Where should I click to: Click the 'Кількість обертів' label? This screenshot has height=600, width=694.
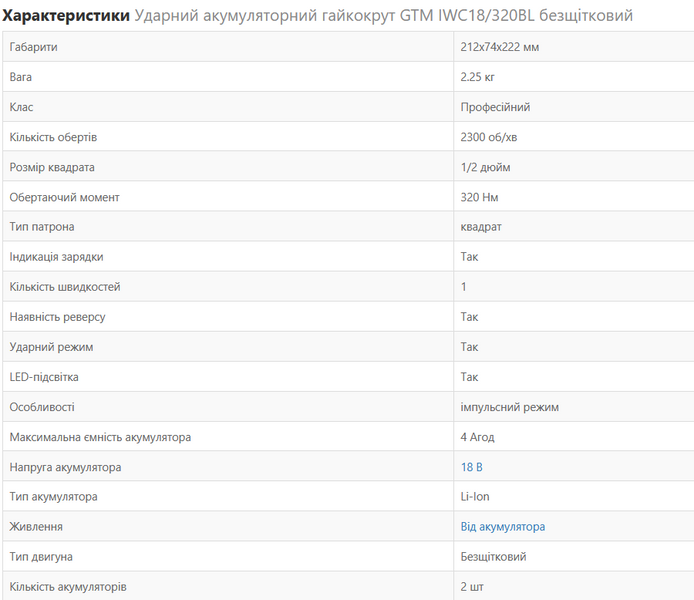(53, 137)
